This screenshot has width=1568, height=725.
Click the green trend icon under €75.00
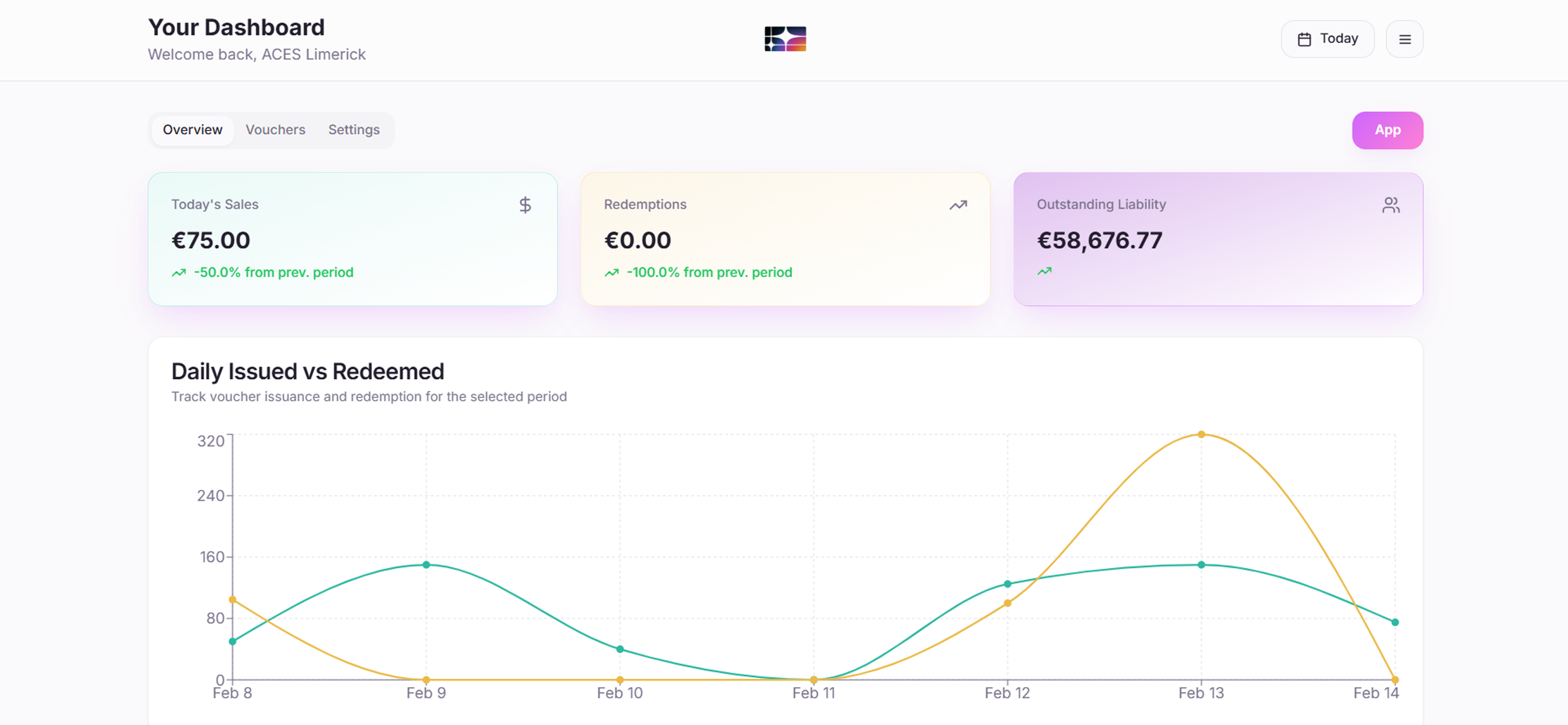point(178,273)
